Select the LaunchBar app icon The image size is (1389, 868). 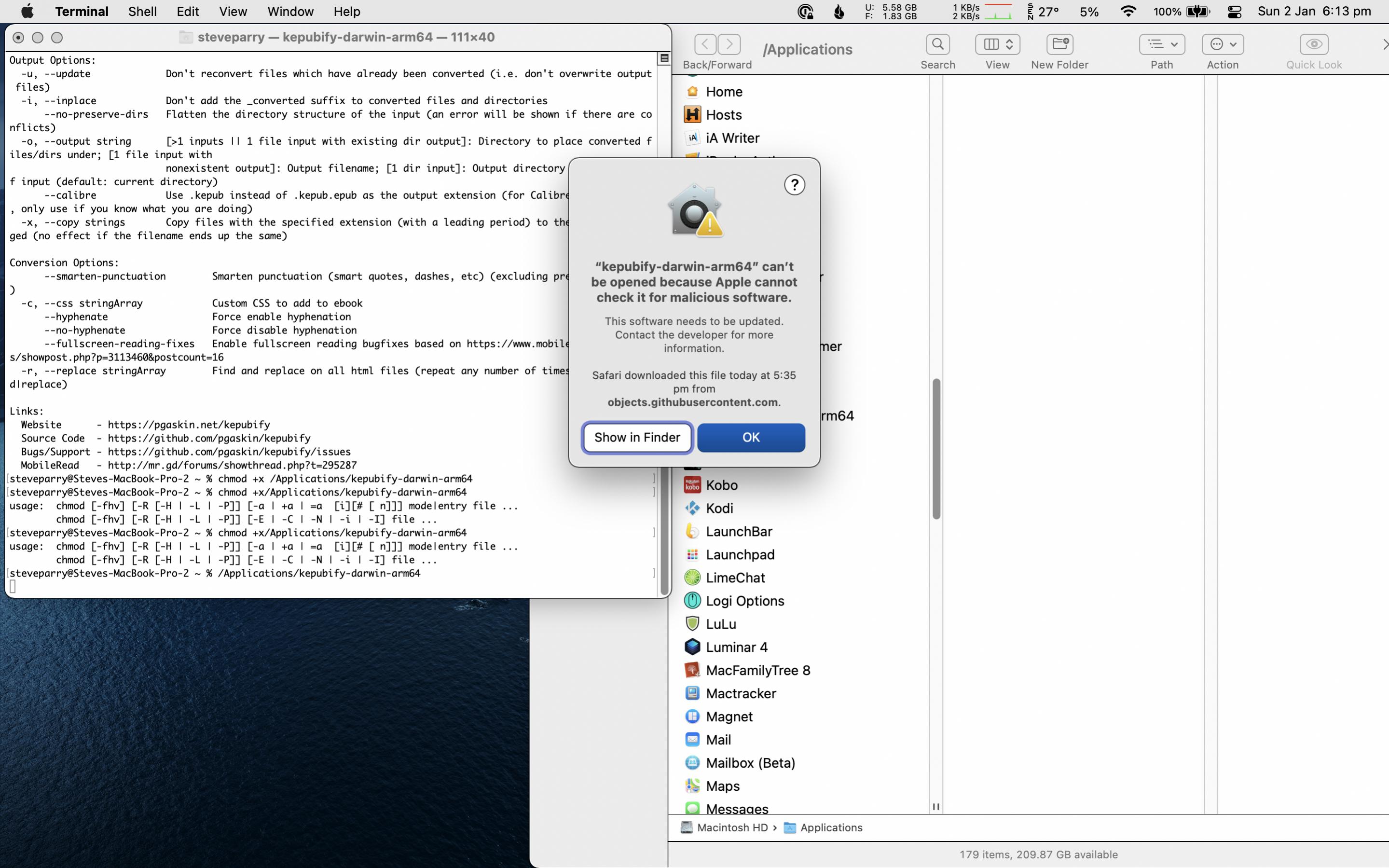692,532
